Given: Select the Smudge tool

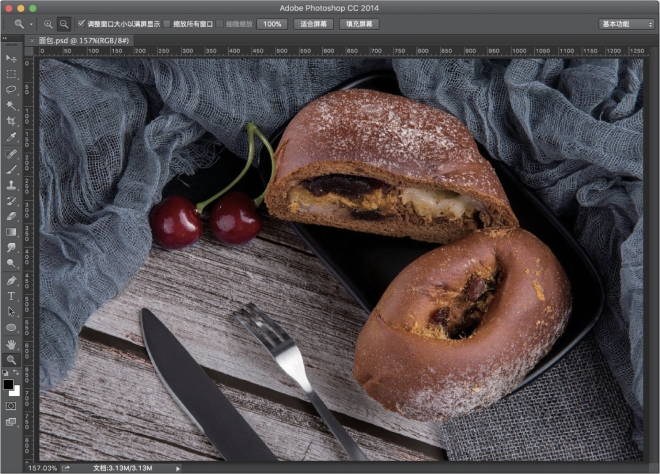Looking at the screenshot, I should (11, 248).
